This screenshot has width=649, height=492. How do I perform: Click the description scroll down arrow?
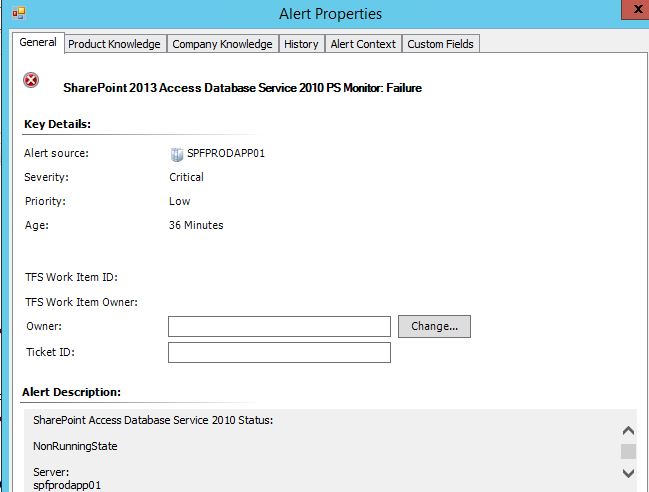(628, 473)
